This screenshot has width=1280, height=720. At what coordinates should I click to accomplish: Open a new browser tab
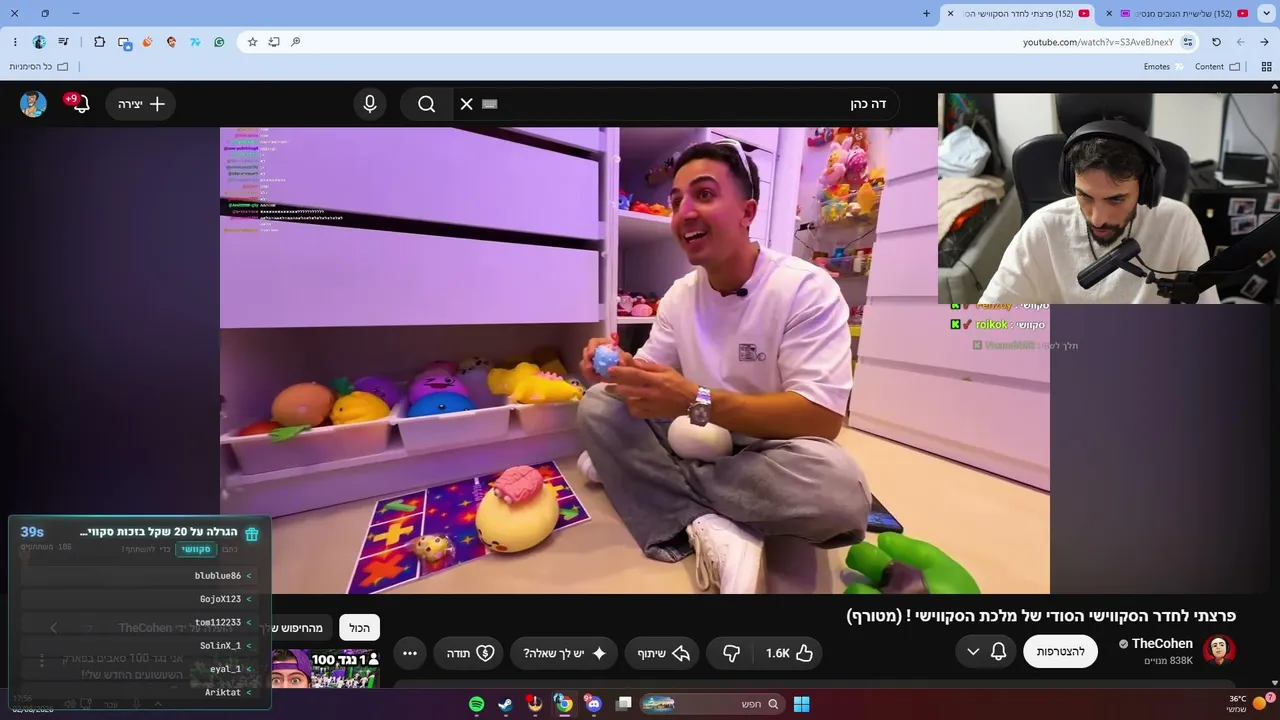click(x=926, y=13)
